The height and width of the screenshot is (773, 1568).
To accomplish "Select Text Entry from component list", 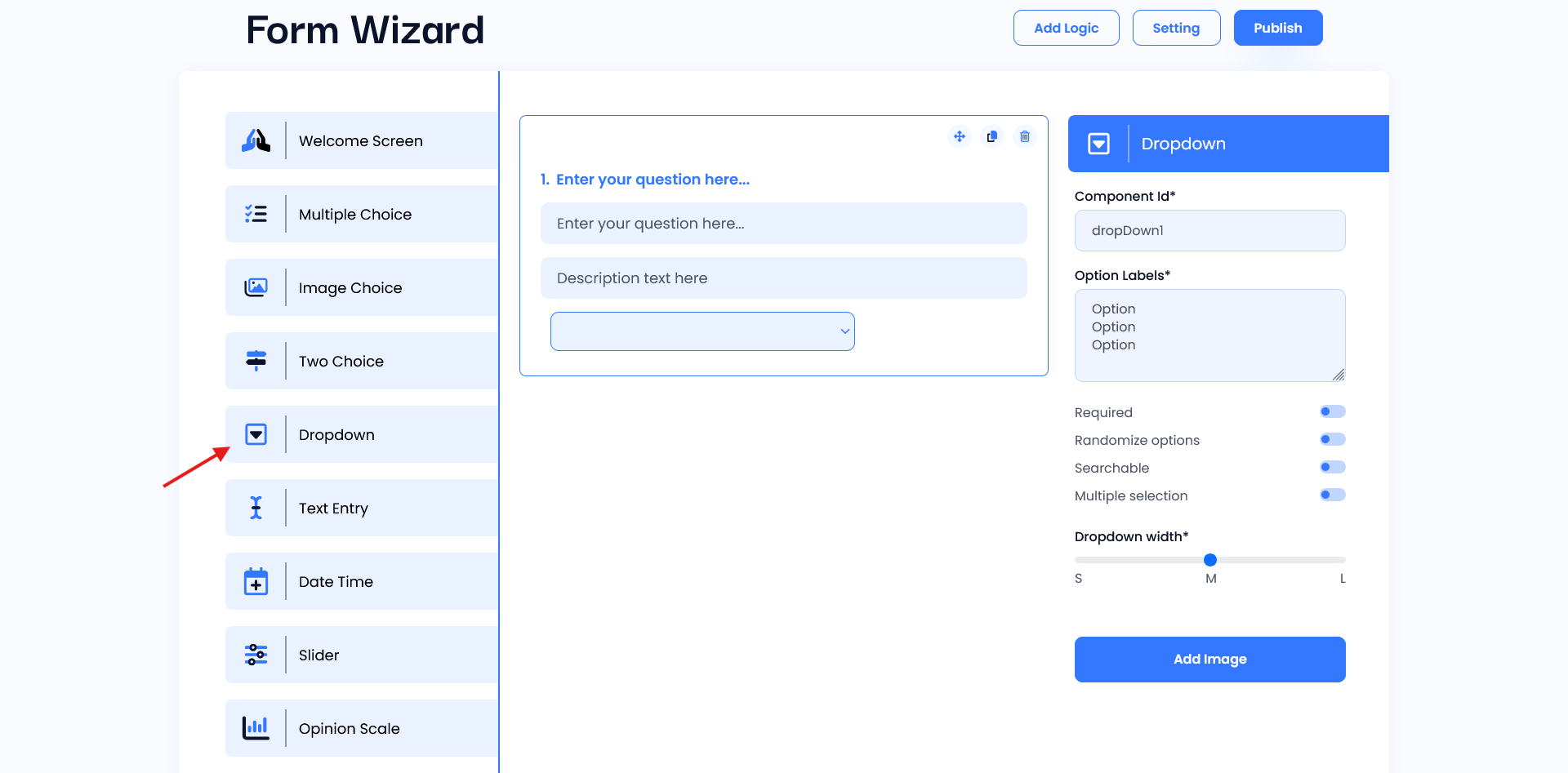I will coord(362,508).
